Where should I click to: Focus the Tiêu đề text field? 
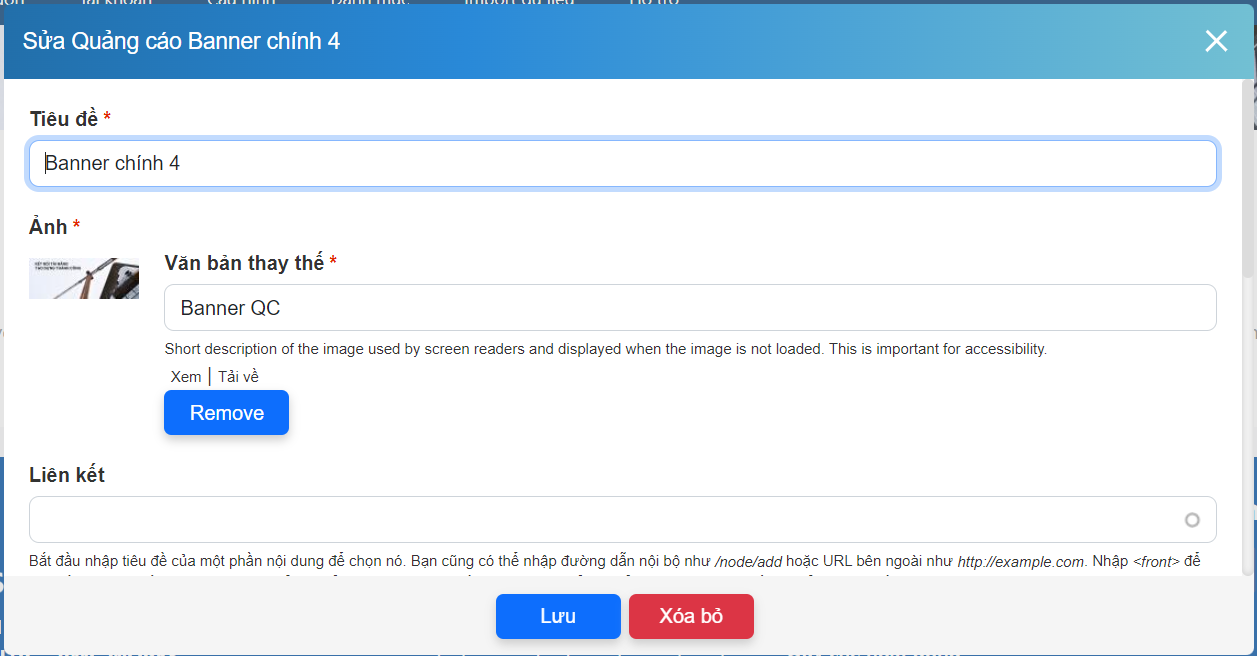click(x=622, y=163)
